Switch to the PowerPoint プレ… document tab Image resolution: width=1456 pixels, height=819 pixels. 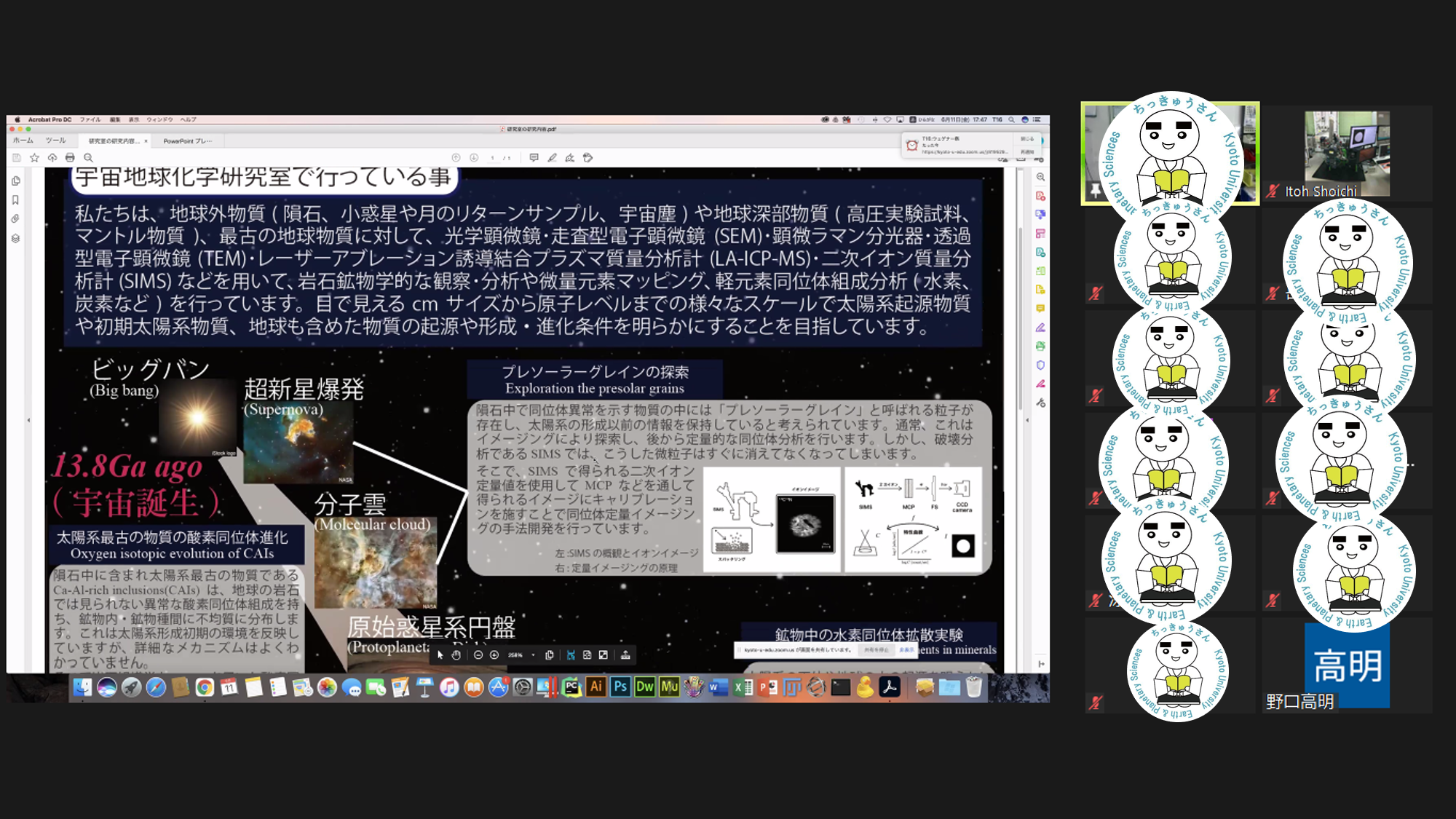pyautogui.click(x=187, y=141)
